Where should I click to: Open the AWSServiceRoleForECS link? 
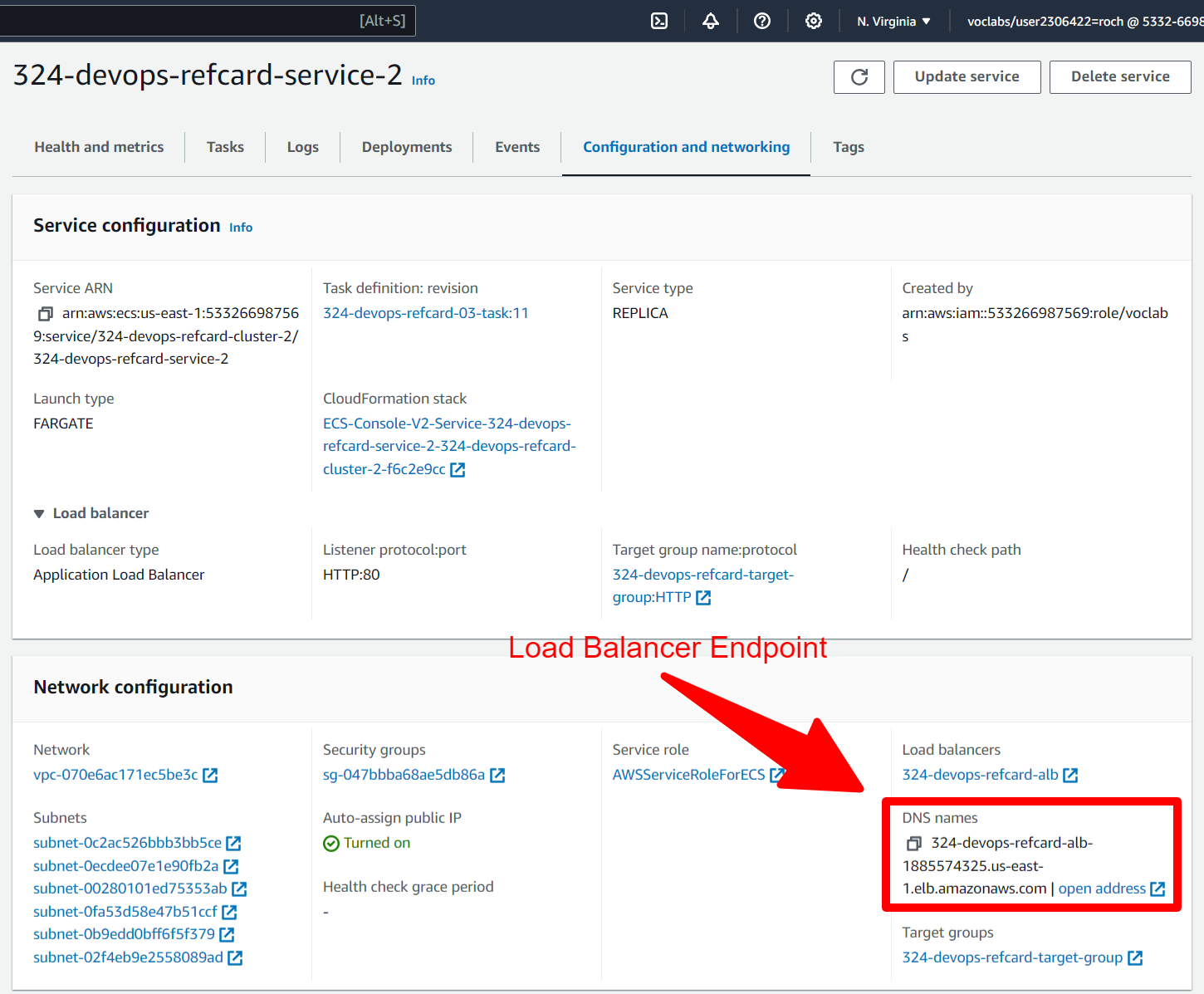coord(689,775)
